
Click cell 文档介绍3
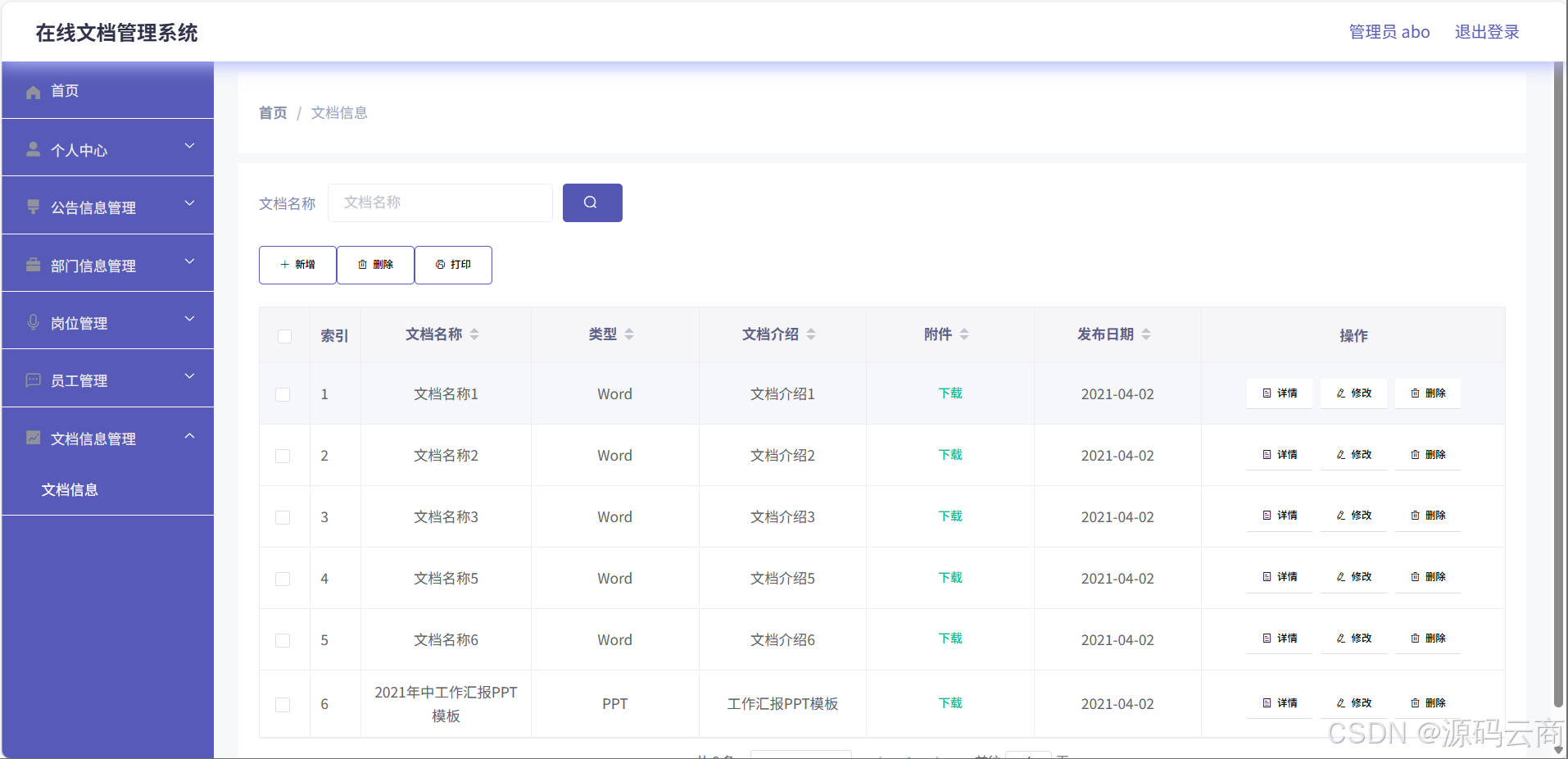782,517
